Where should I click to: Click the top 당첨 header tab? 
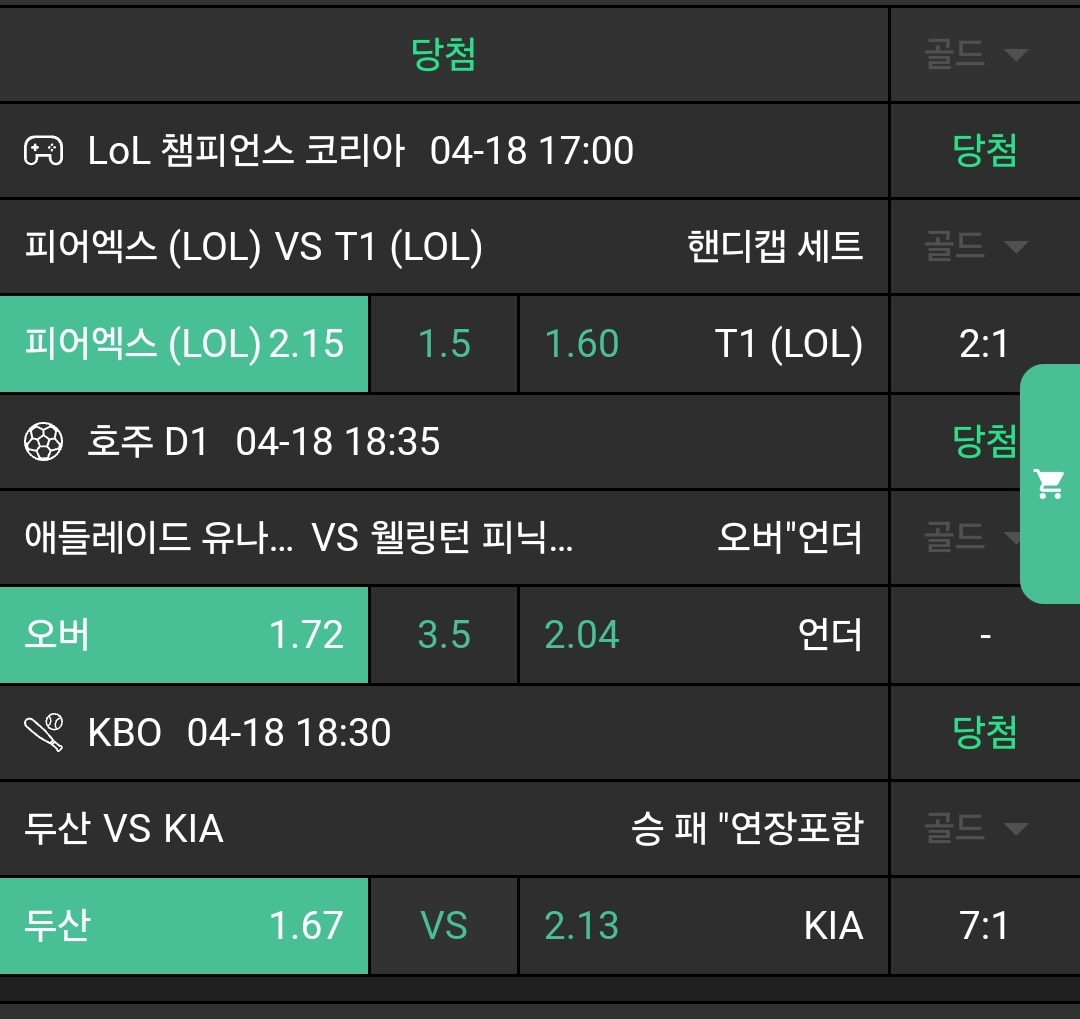pyautogui.click(x=444, y=54)
